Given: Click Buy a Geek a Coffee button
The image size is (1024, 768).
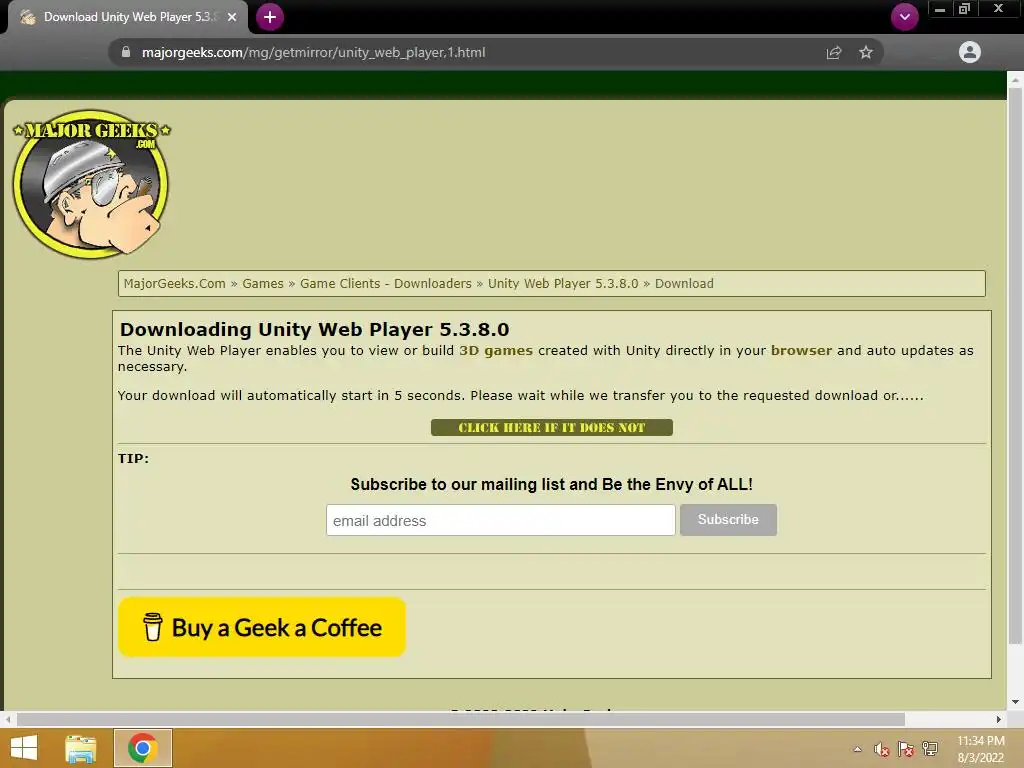Looking at the screenshot, I should click(262, 627).
